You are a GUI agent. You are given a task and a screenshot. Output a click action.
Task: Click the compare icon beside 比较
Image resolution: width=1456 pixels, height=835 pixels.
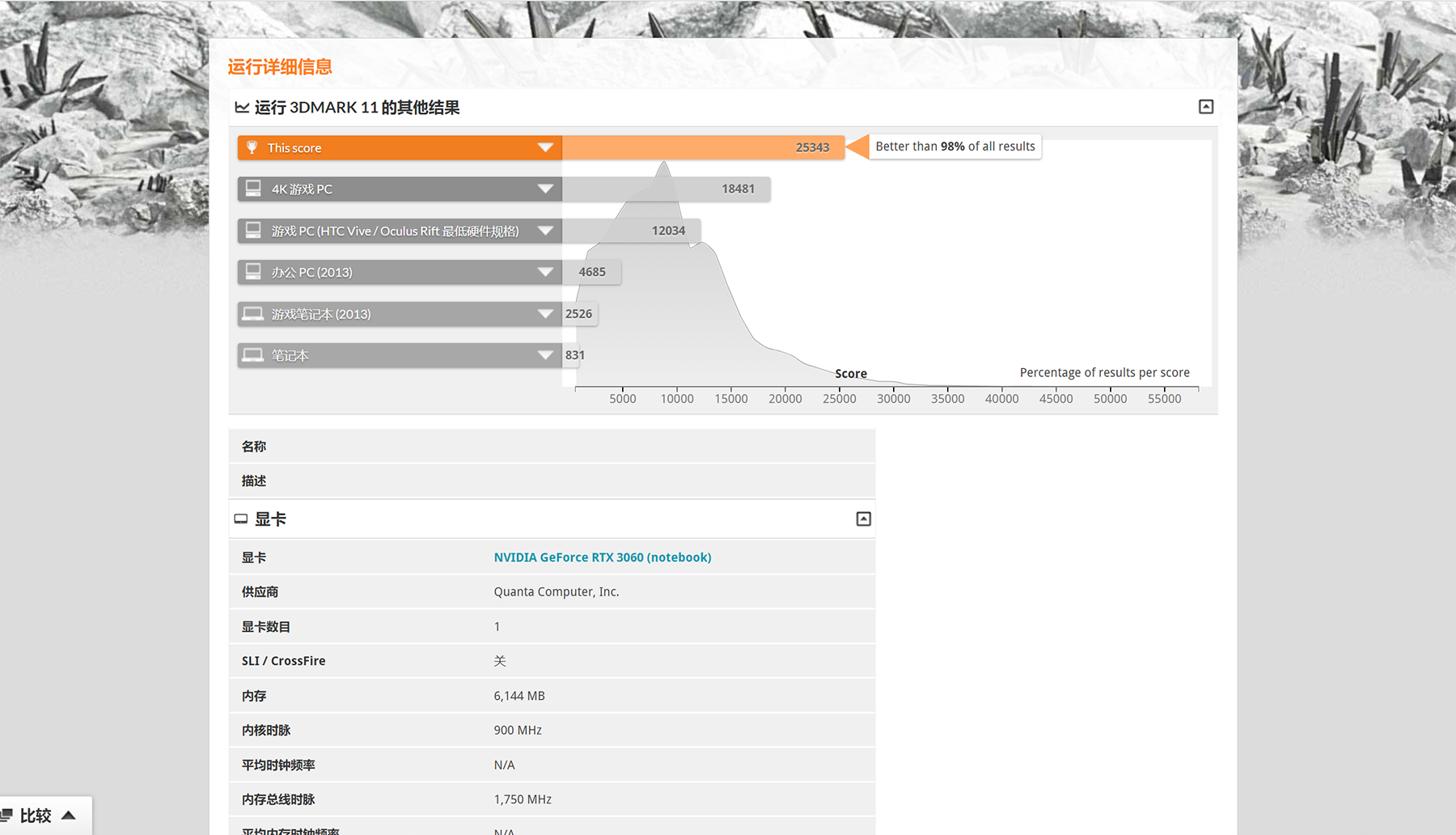pos(6,815)
